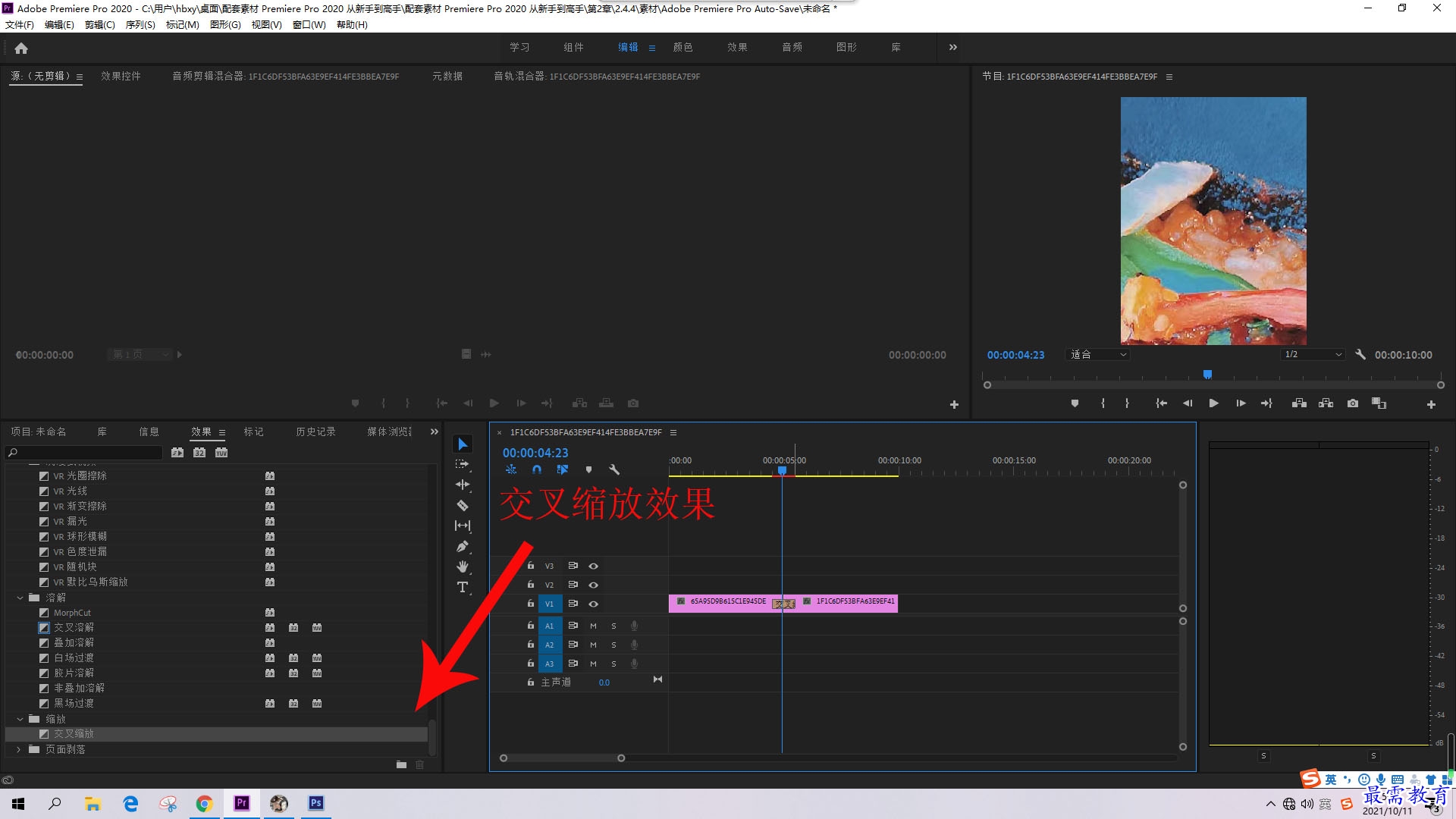
Task: Select the Razor tool
Action: pyautogui.click(x=463, y=505)
